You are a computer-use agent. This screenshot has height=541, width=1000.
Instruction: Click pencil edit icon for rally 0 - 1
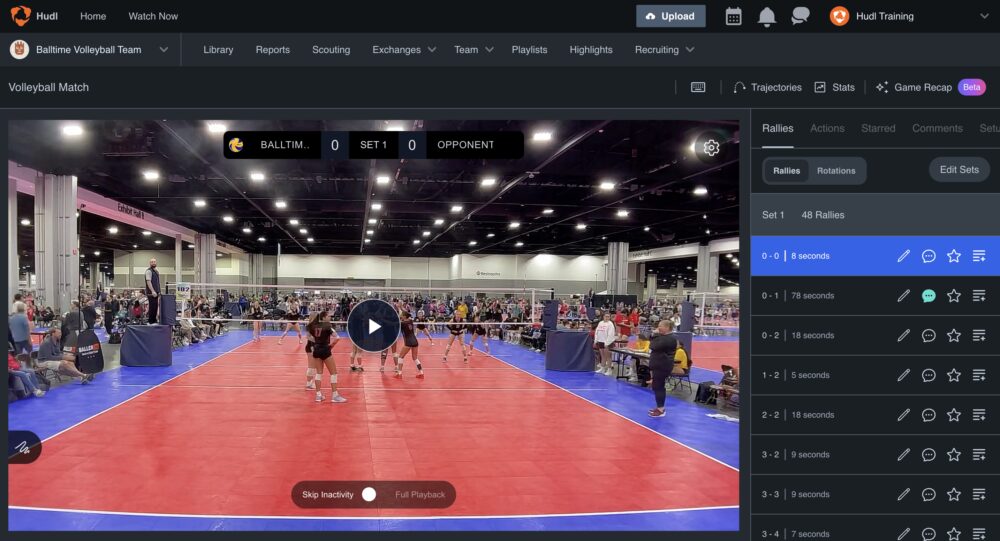(x=904, y=296)
